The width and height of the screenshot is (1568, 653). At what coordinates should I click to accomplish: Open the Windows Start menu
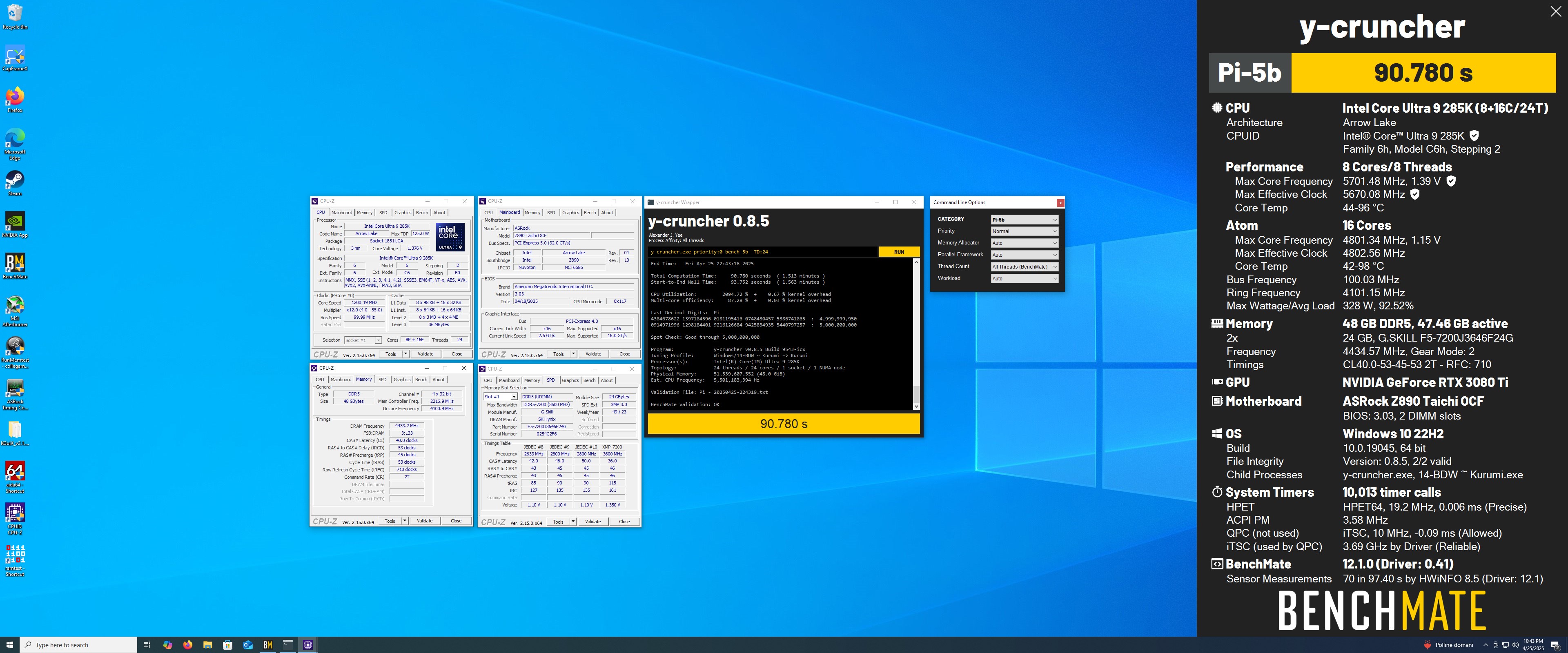click(x=10, y=644)
